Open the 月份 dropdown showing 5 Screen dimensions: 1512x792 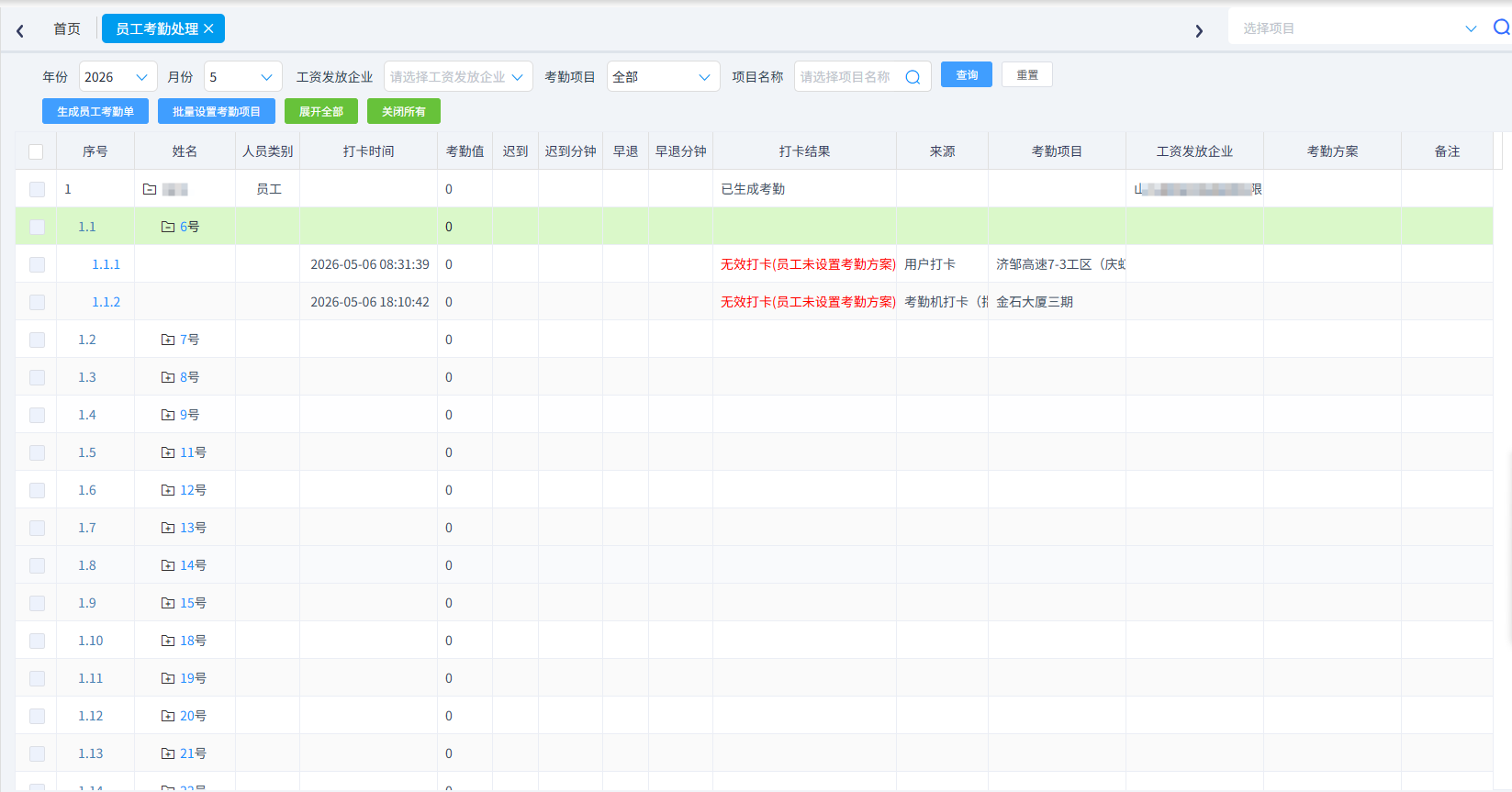pyautogui.click(x=242, y=77)
